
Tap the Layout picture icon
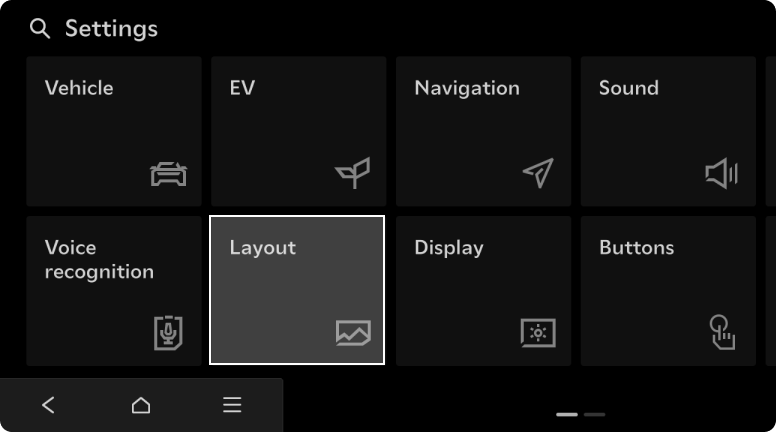pyautogui.click(x=353, y=332)
